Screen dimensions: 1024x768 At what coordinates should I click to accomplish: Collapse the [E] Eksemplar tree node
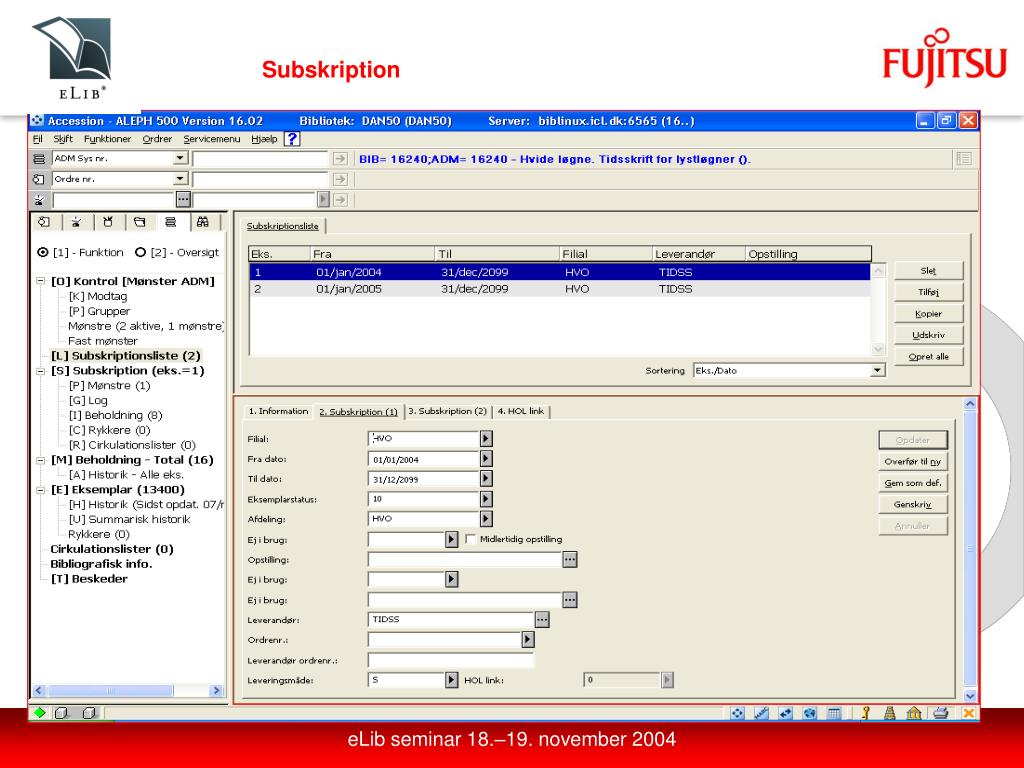pos(40,490)
